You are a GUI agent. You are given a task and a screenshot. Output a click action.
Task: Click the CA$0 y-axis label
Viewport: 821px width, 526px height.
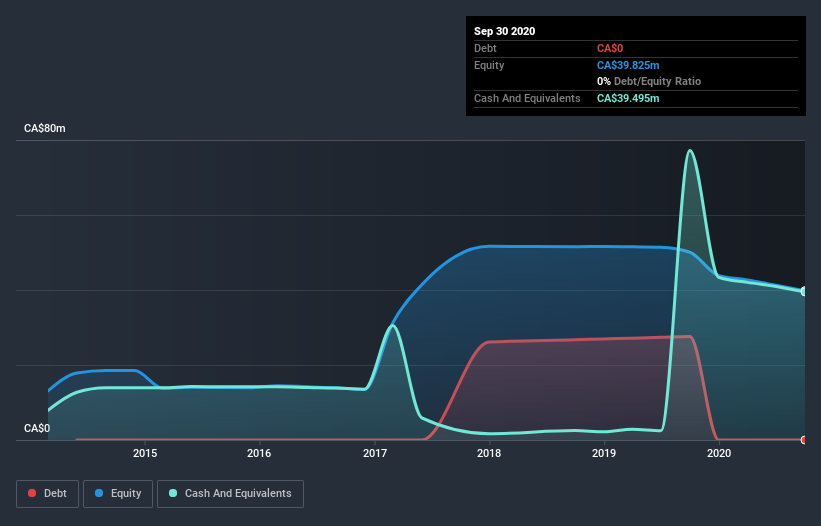(37, 428)
